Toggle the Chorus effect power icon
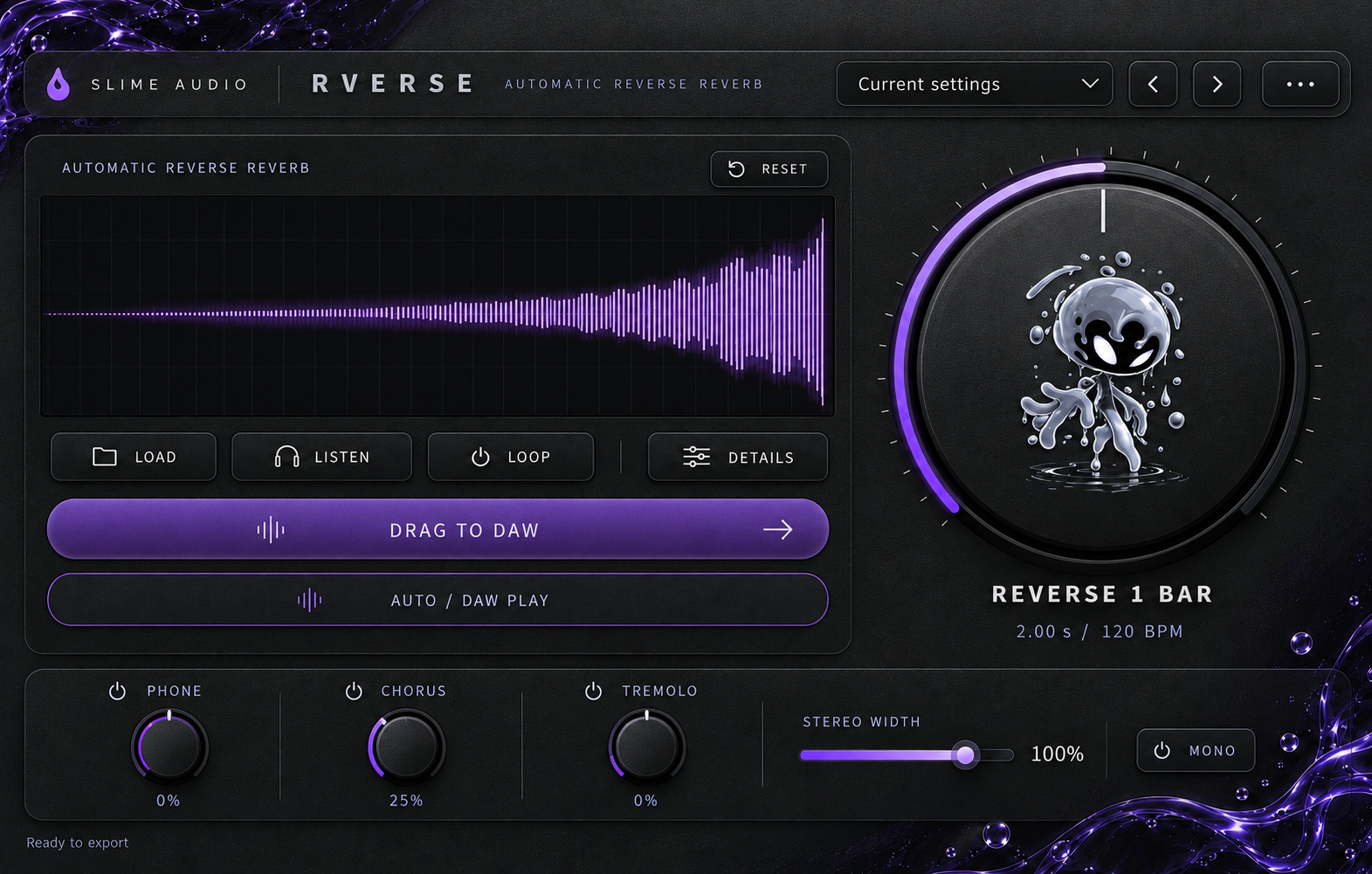 354,691
